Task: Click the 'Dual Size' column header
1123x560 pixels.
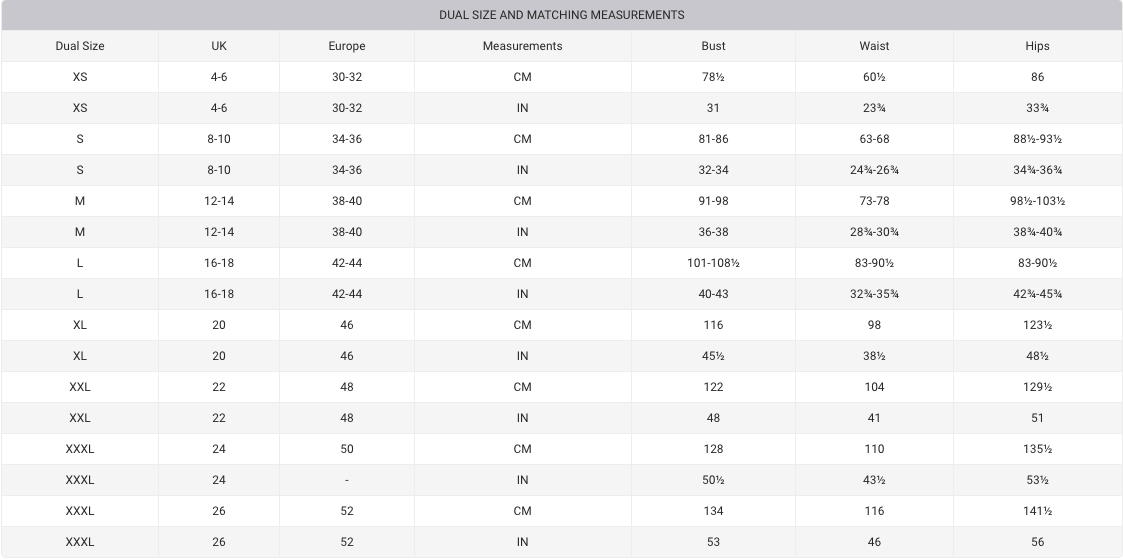Action: [80, 46]
